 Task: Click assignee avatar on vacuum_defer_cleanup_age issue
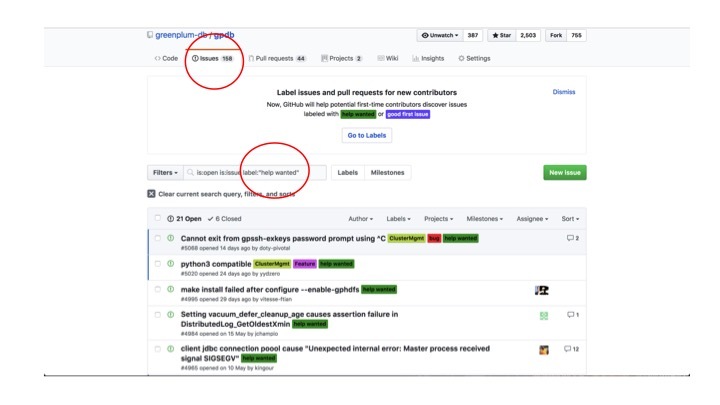coord(544,316)
